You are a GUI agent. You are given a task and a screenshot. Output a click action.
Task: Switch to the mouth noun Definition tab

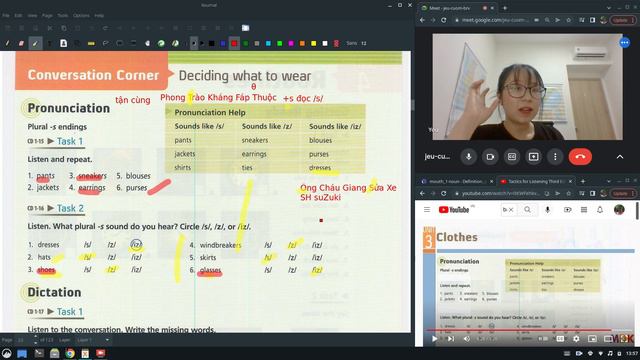click(456, 181)
